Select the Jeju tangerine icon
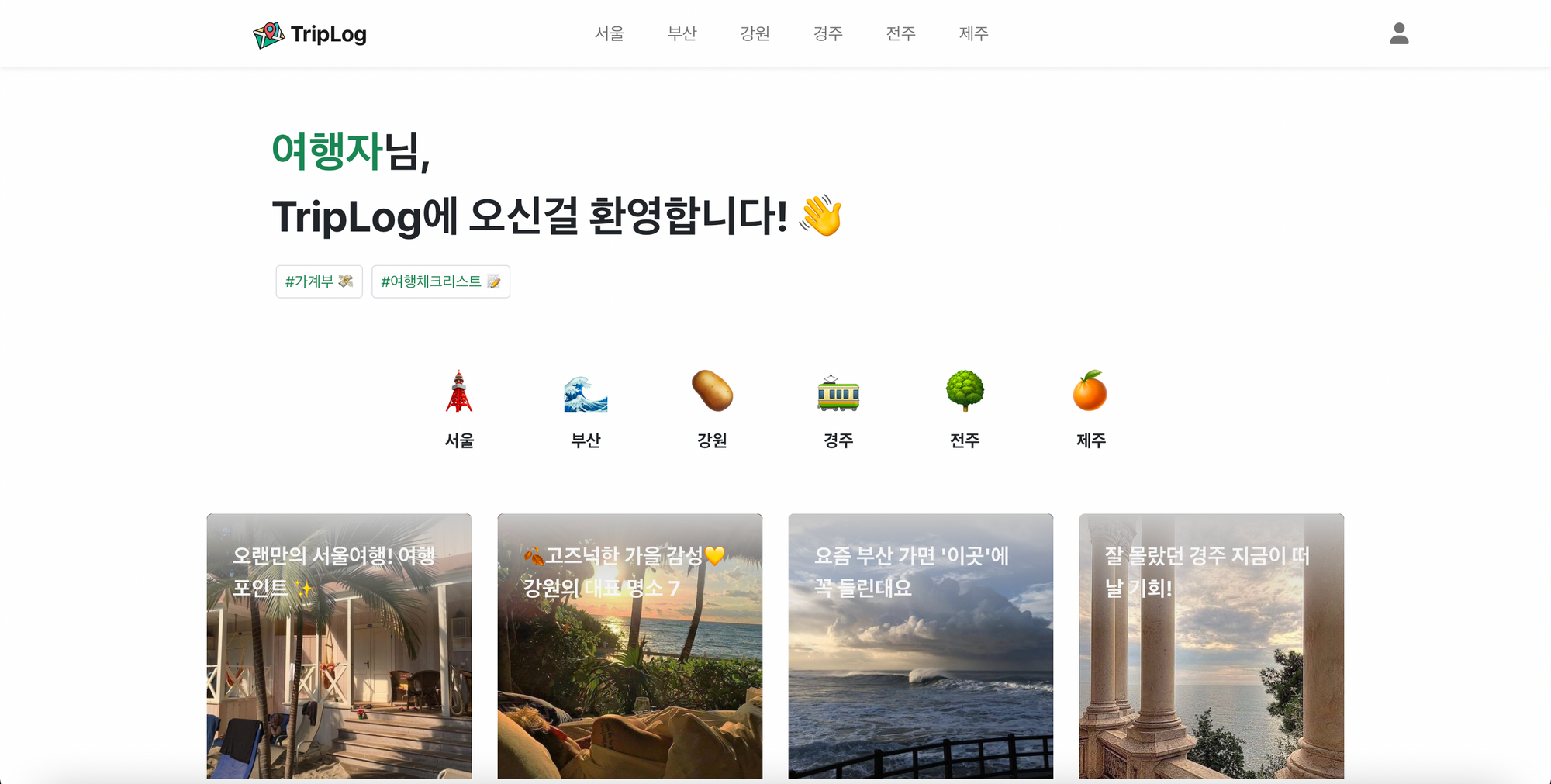 (x=1090, y=390)
